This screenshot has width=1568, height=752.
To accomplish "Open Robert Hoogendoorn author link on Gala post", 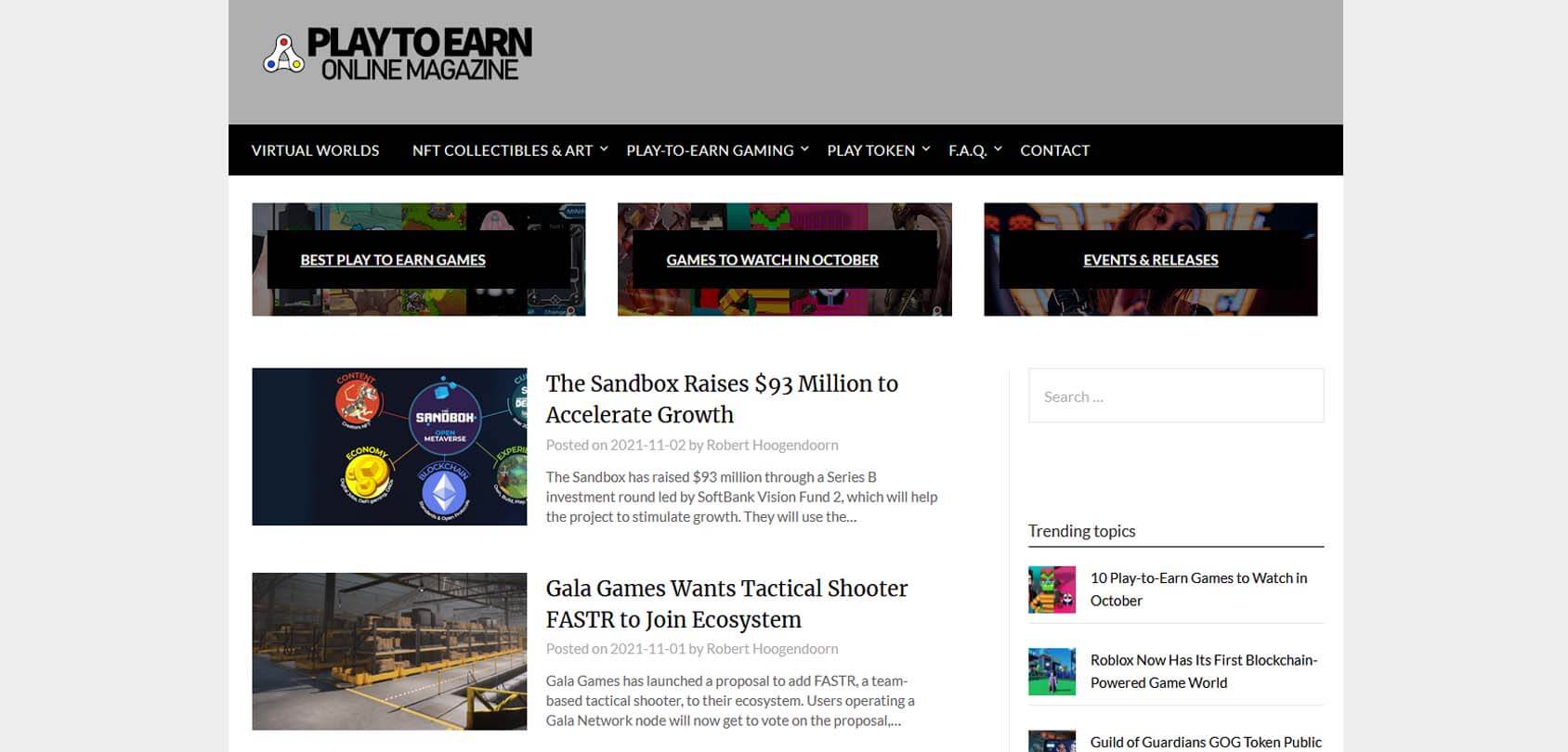I will (772, 649).
